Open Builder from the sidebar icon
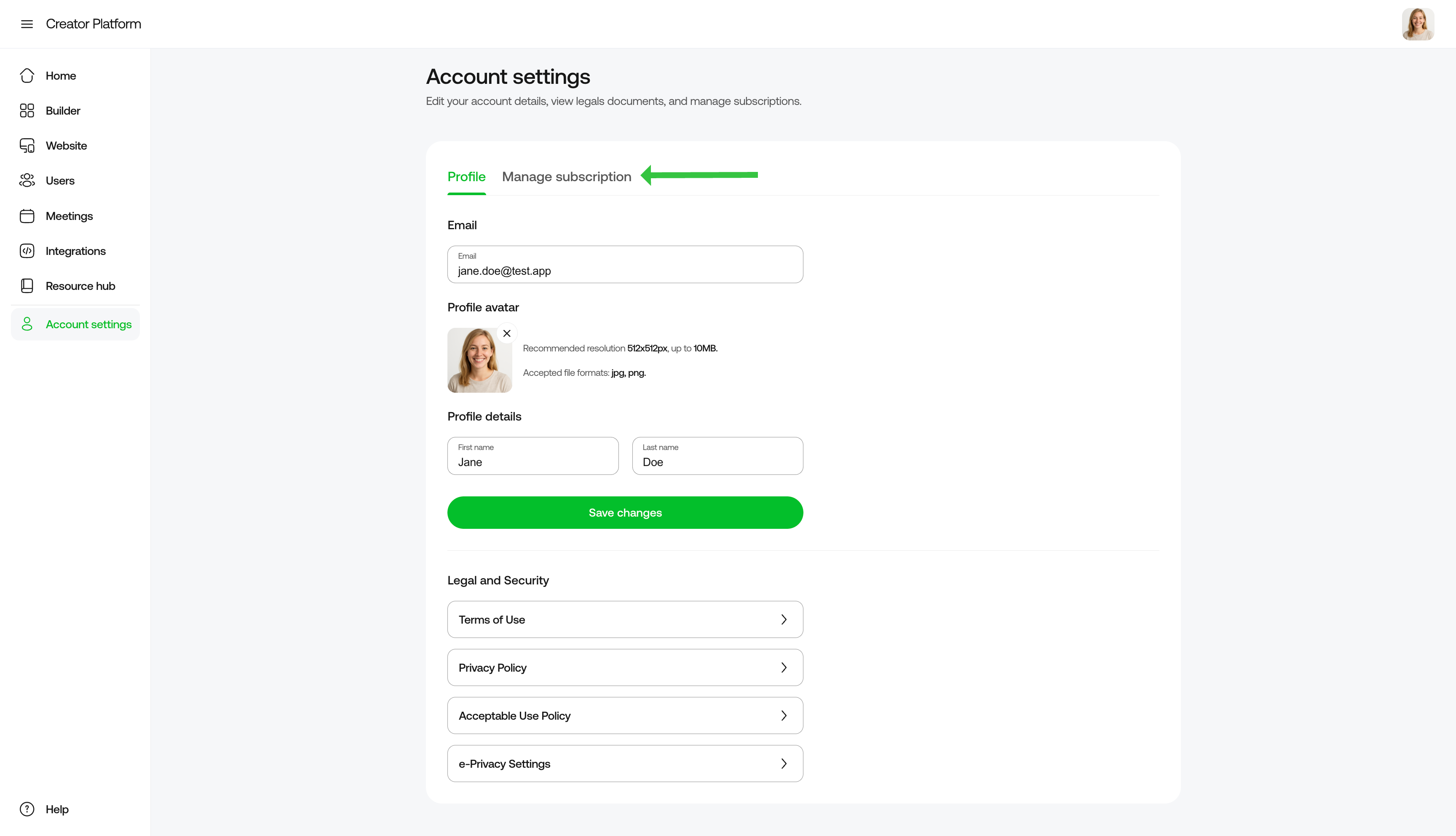Viewport: 1456px width, 836px height. click(x=27, y=110)
